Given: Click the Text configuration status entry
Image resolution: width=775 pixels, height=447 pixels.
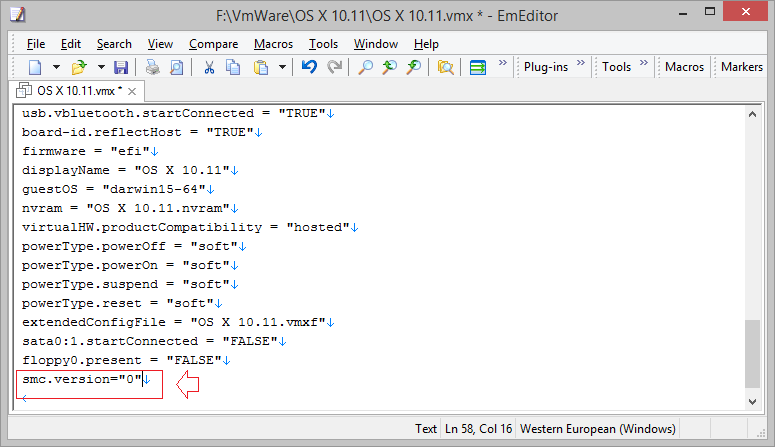Looking at the screenshot, I should 426,429.
